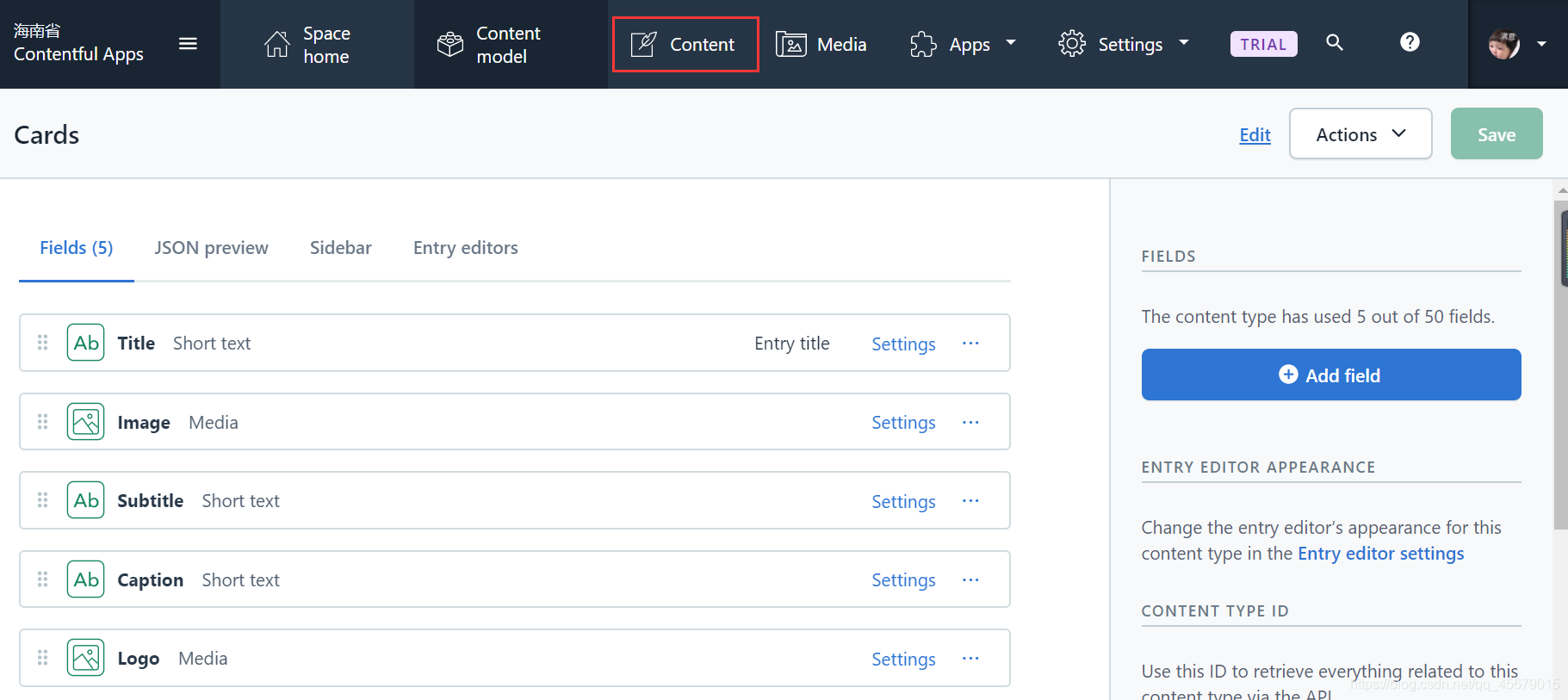Expand the account menu arrow
1568x700 pixels.
pyautogui.click(x=1541, y=44)
